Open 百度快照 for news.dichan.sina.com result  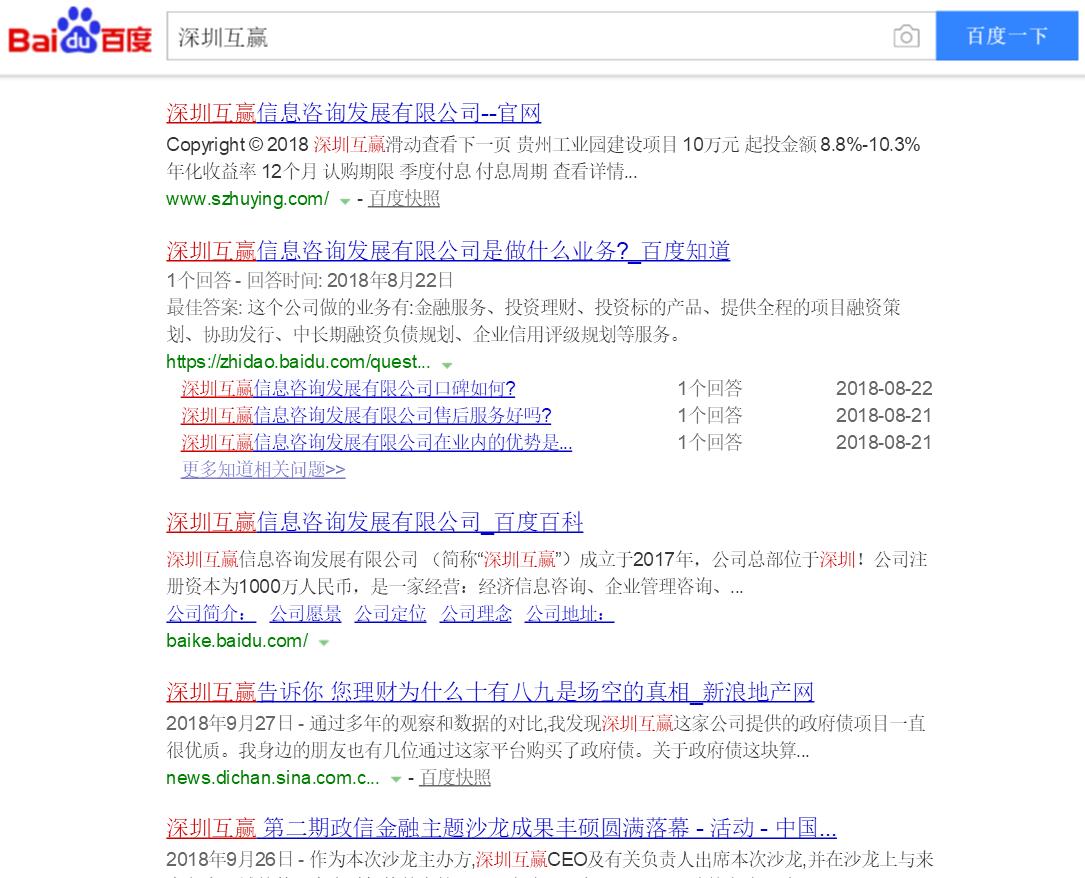point(455,778)
